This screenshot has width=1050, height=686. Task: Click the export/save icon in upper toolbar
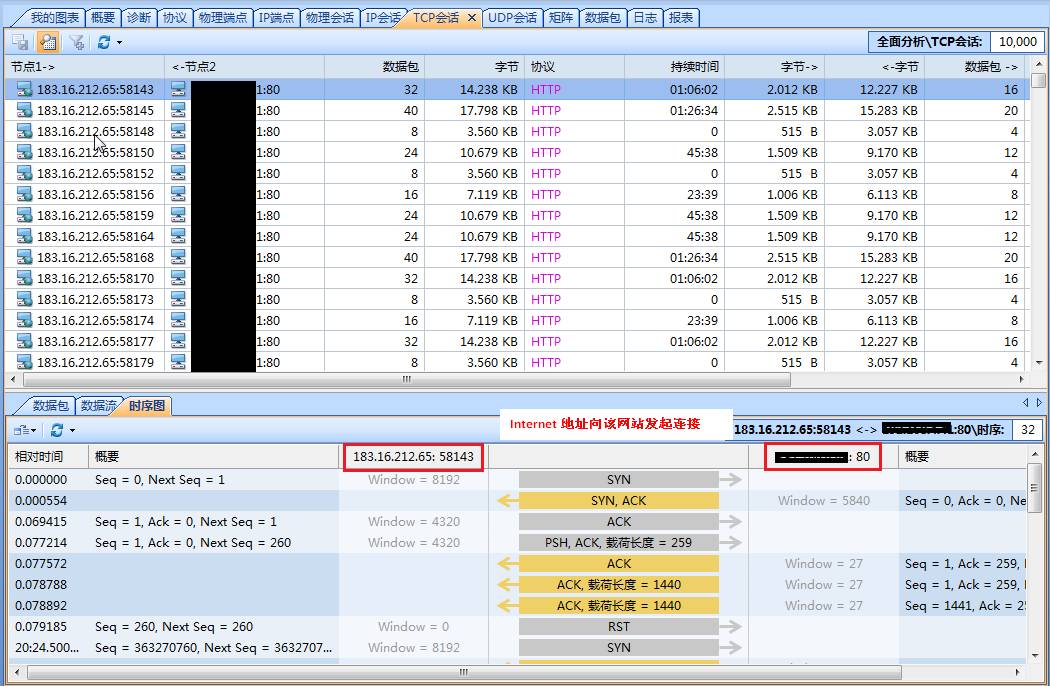coord(20,42)
